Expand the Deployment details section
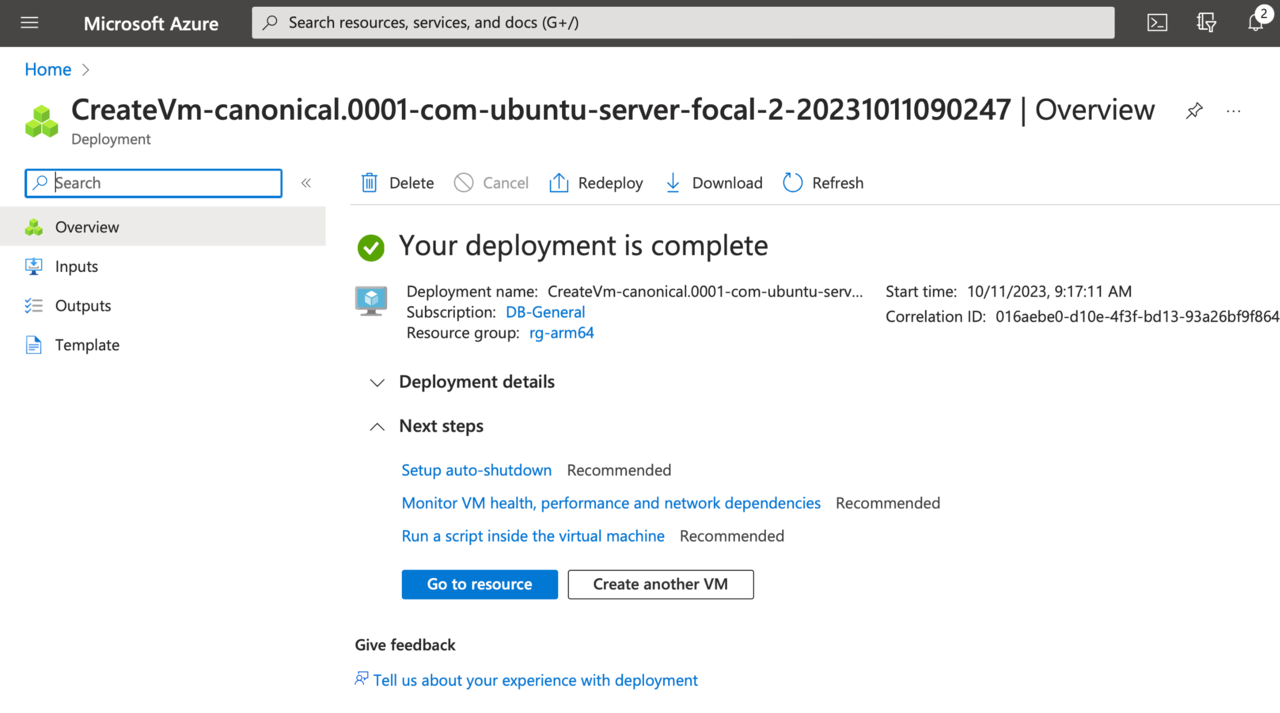 click(x=462, y=382)
